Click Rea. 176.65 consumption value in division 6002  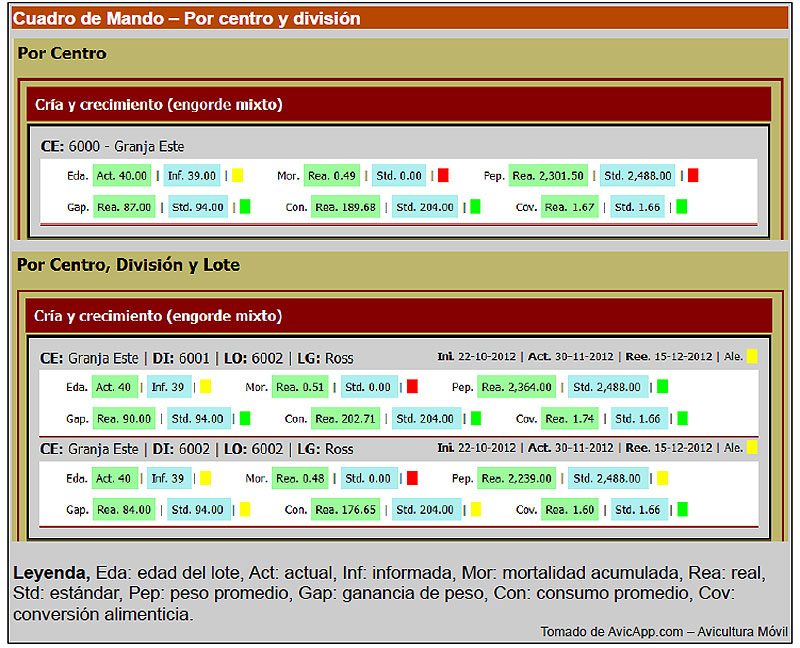click(x=345, y=510)
